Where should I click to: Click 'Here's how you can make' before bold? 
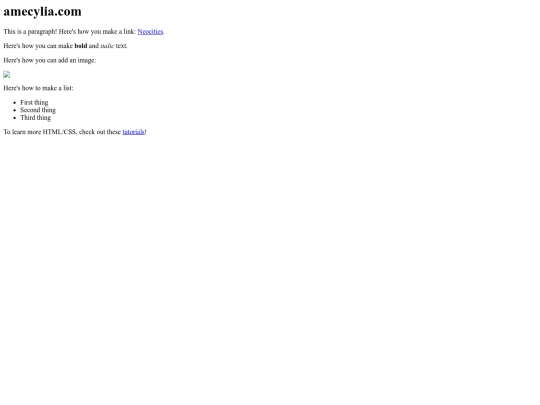[x=38, y=46]
